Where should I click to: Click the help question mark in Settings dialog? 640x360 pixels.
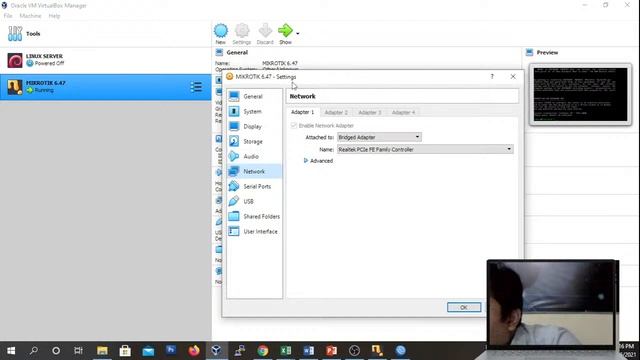point(492,76)
